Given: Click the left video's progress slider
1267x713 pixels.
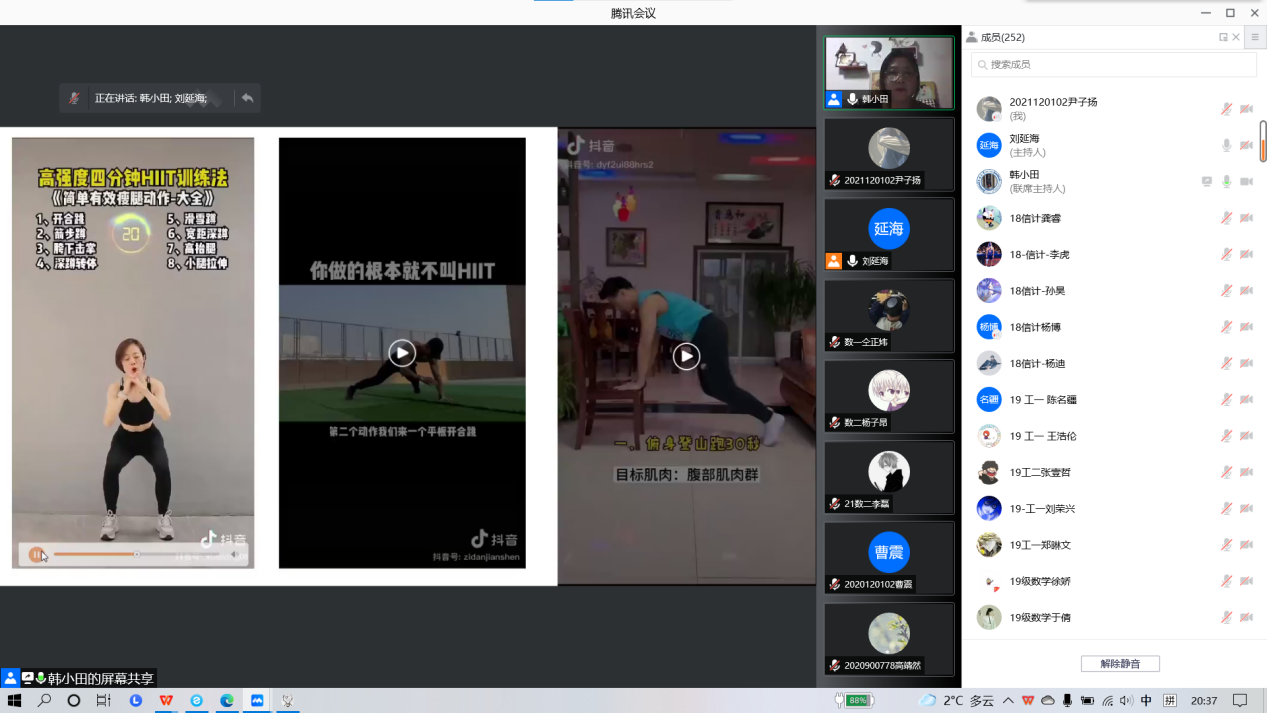Looking at the screenshot, I should coord(137,554).
